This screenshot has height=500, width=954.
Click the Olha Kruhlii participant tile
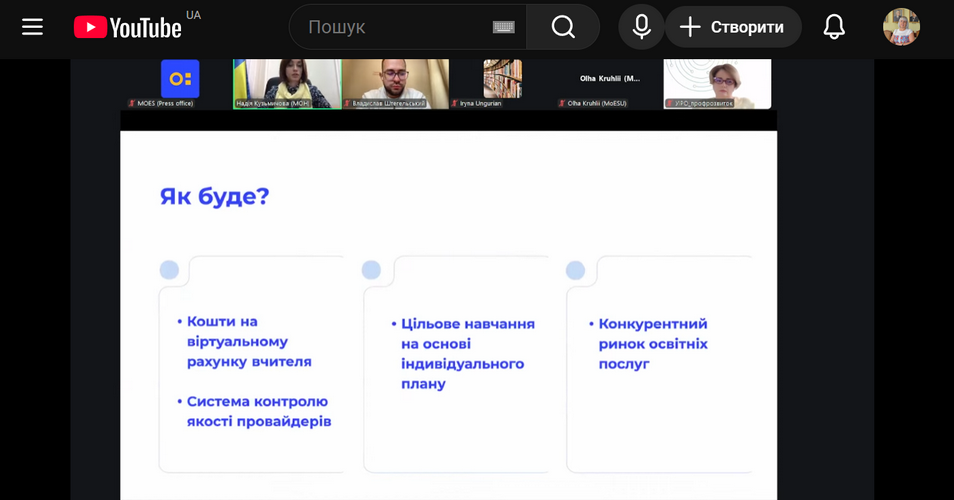(x=610, y=82)
